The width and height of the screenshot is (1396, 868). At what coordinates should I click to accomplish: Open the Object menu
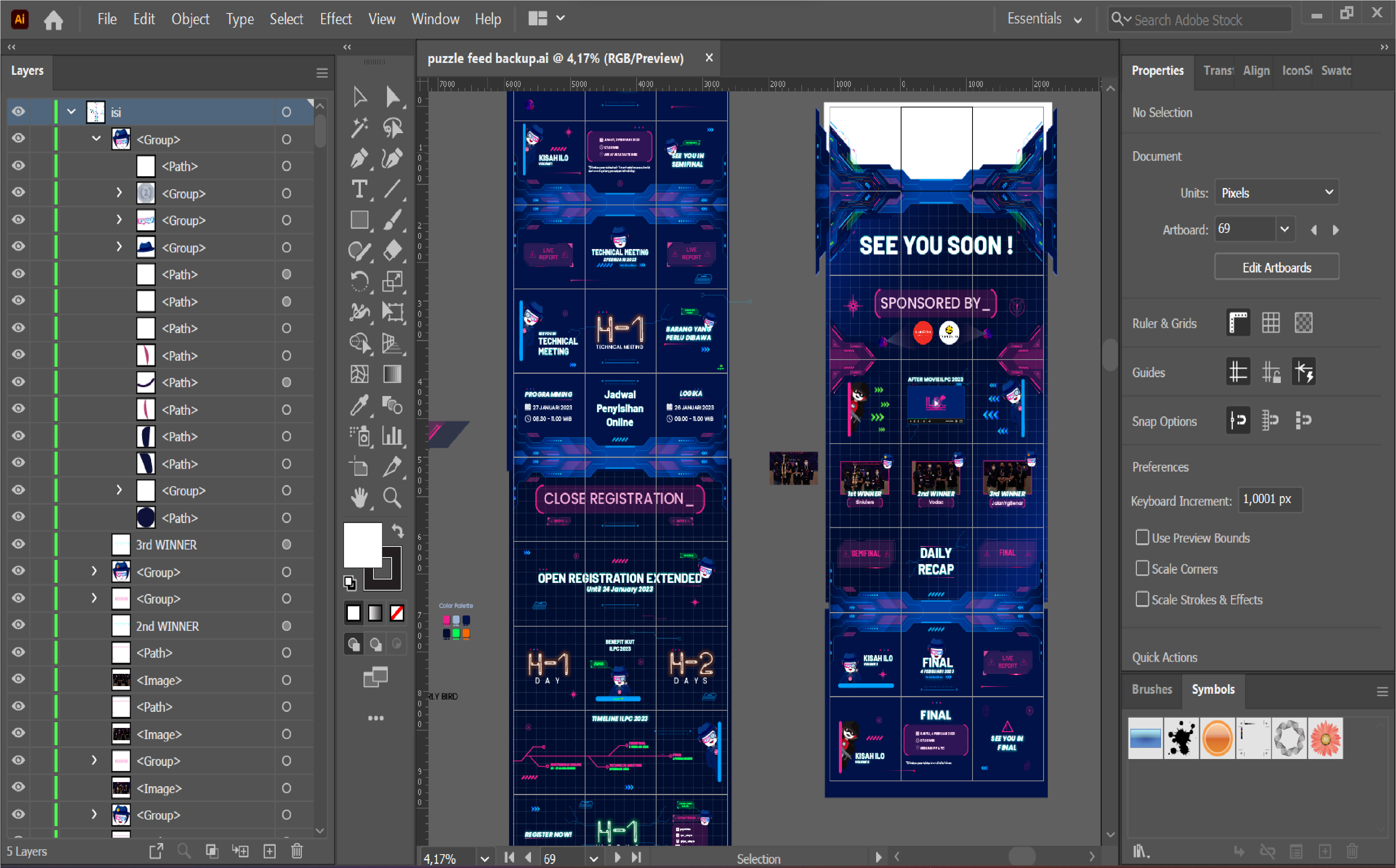[190, 19]
